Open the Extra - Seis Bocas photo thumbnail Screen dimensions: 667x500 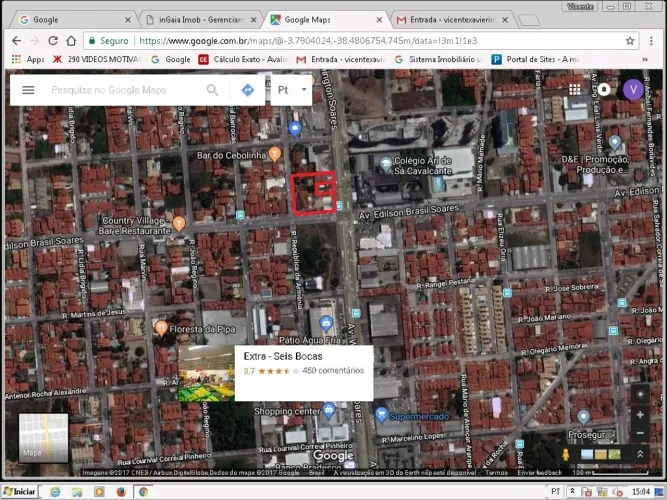(x=206, y=373)
